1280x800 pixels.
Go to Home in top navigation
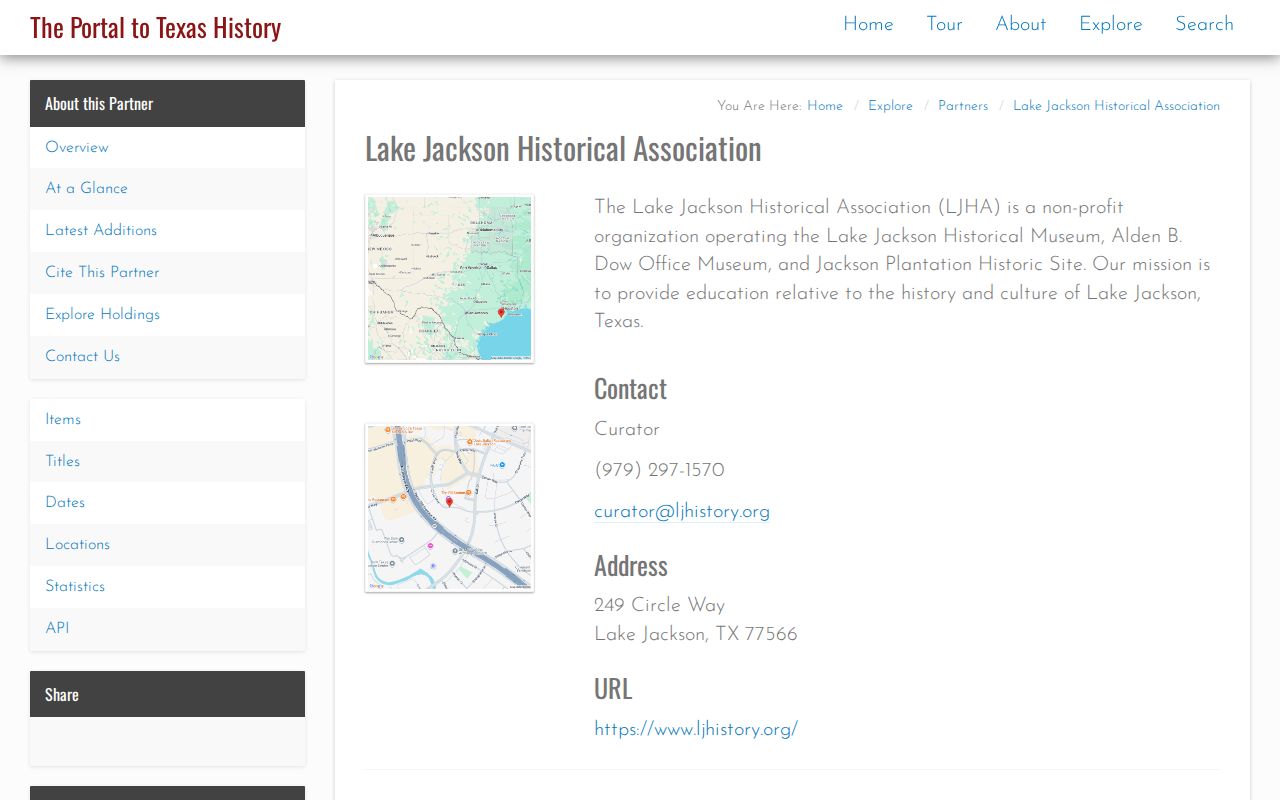(x=868, y=24)
